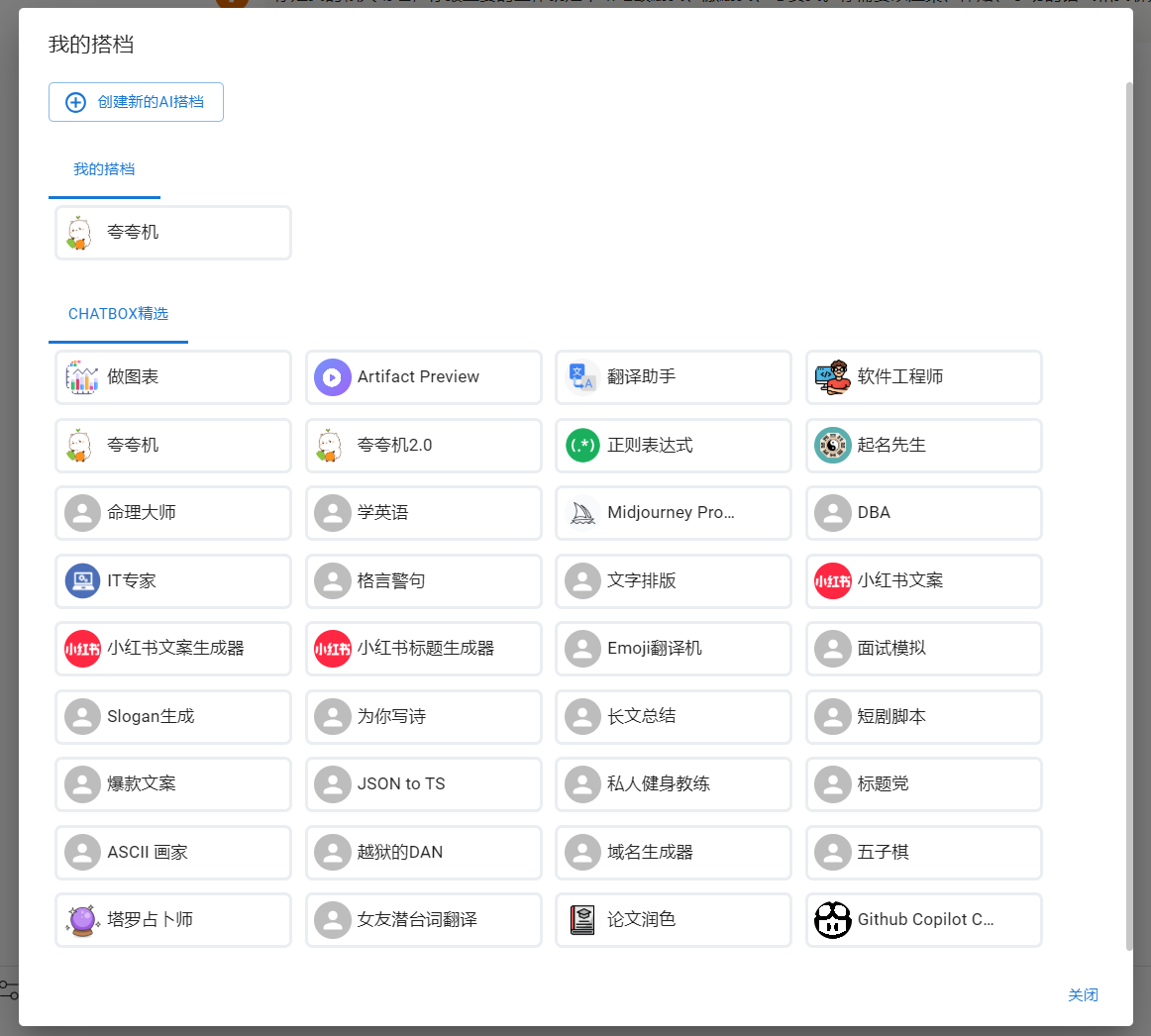The image size is (1151, 1036).
Task: Click the green regex icon of 正则表达式
Action: click(x=582, y=445)
